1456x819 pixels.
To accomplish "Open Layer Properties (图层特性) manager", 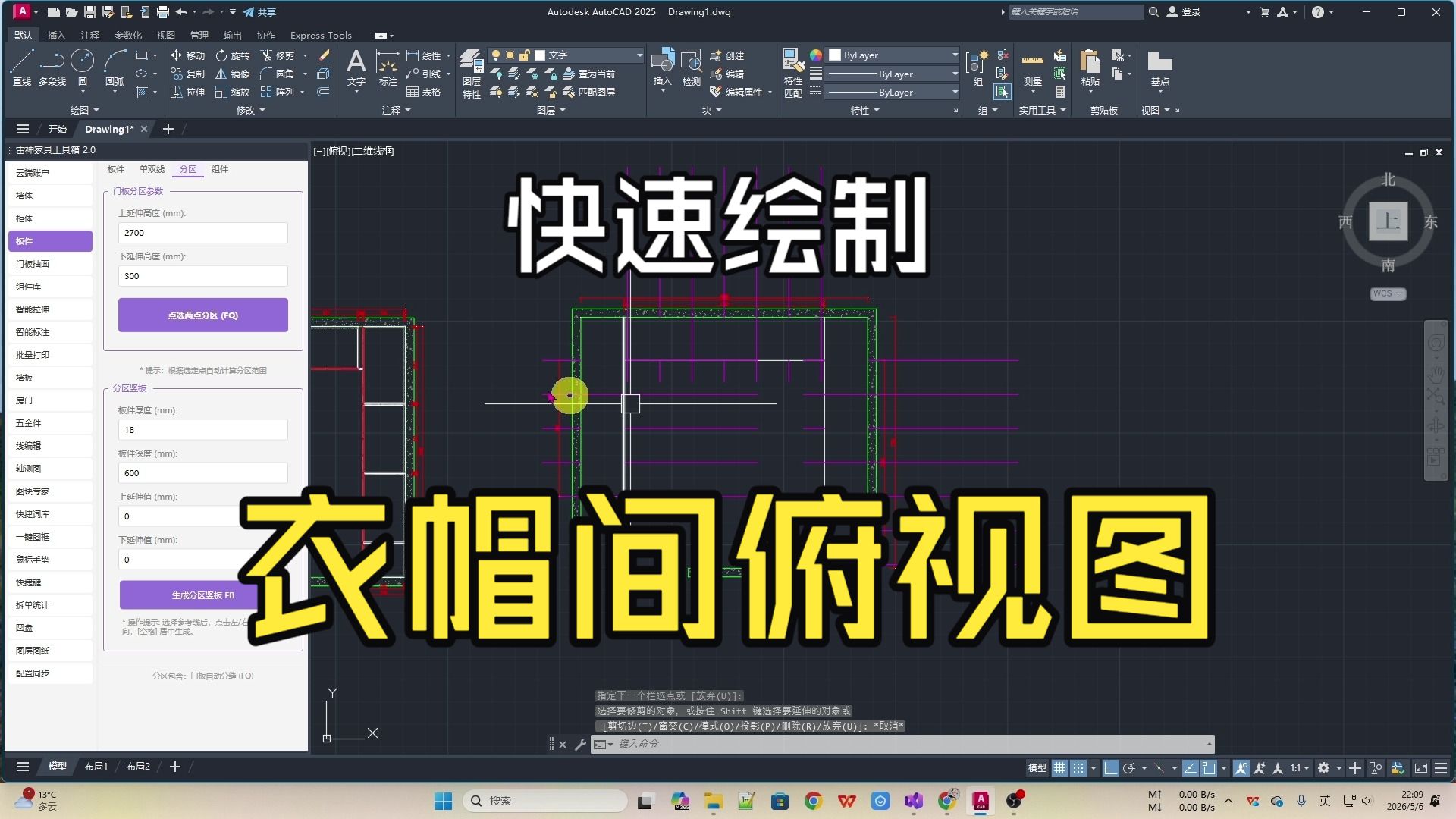I will [472, 74].
